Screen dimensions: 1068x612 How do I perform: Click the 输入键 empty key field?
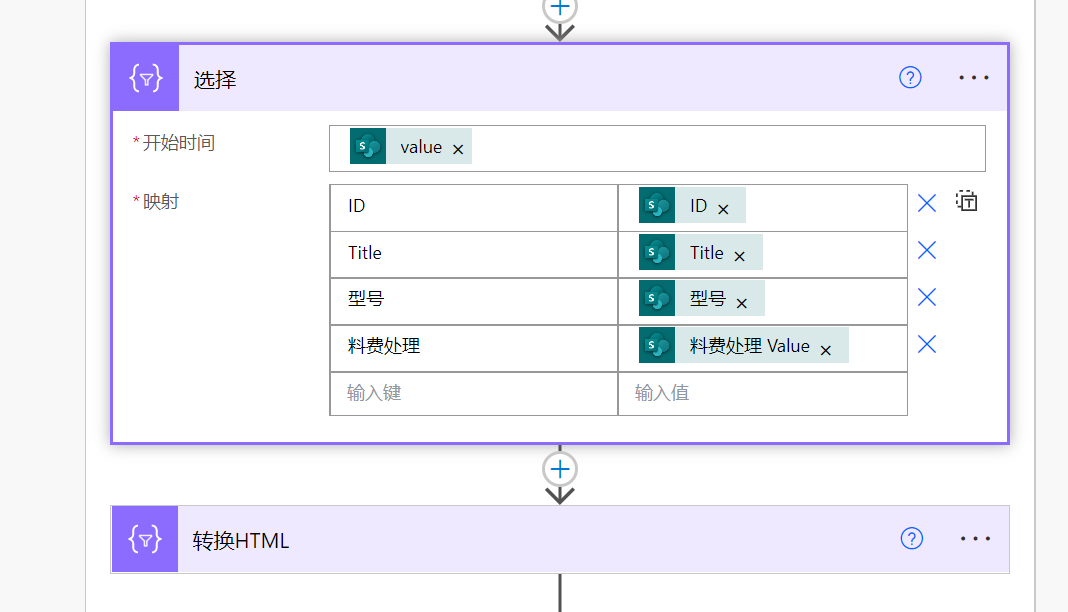pos(473,393)
